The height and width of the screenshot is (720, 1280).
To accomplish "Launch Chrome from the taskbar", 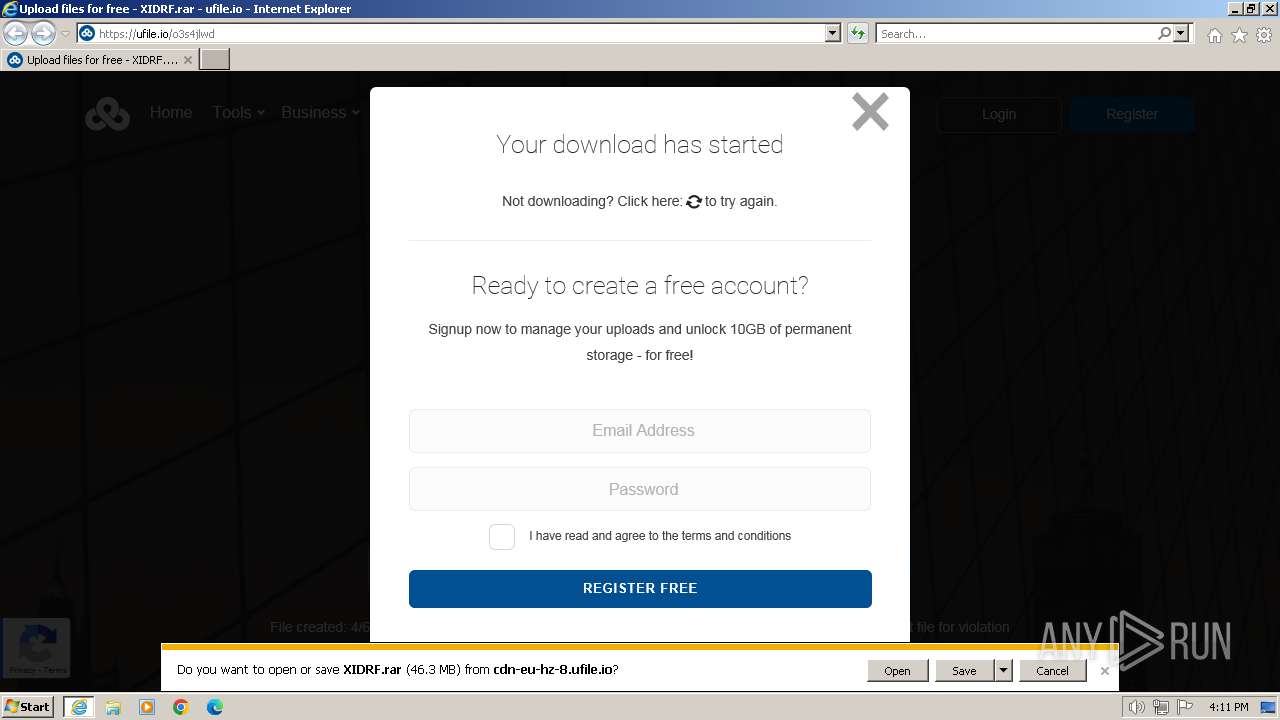I will [181, 707].
